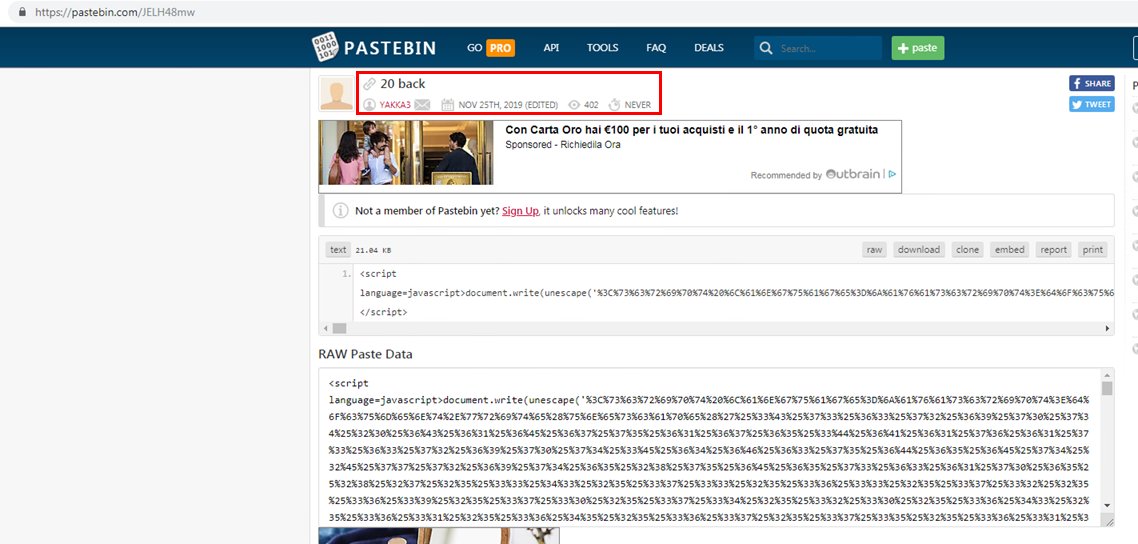Report this paste
Screen dimensions: 1138x544
1054,250
